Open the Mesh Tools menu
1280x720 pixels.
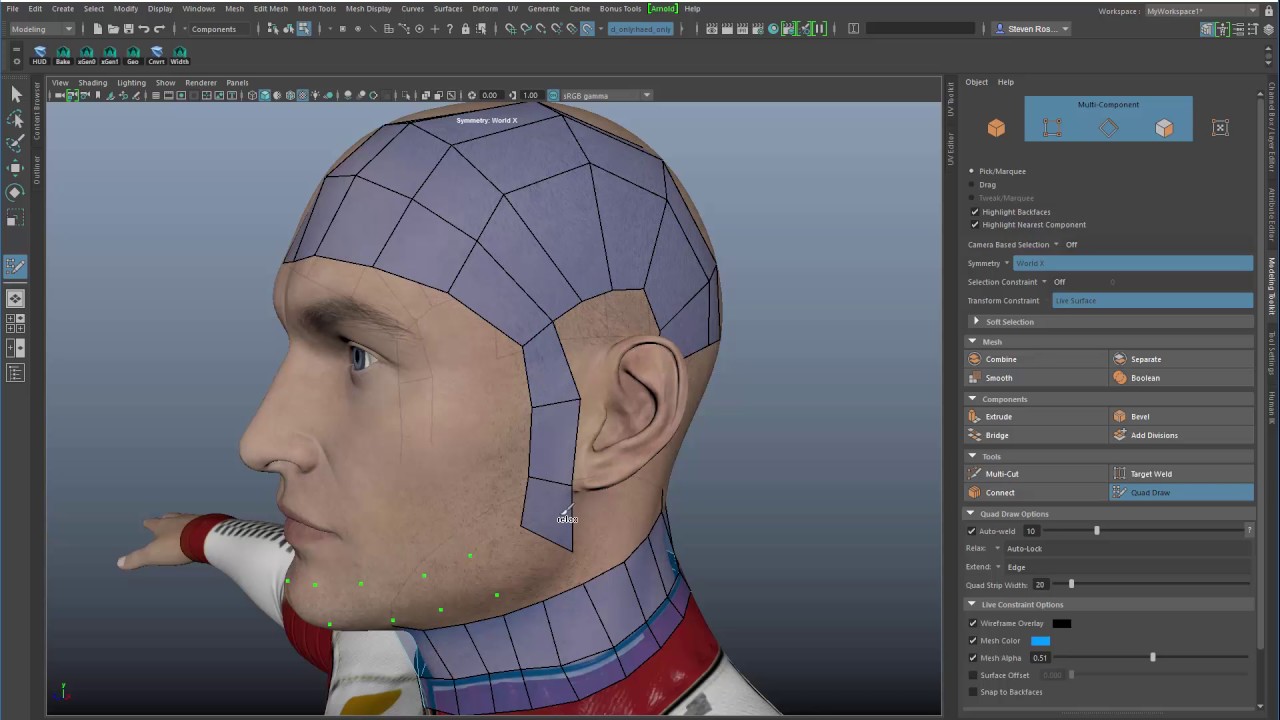[316, 8]
